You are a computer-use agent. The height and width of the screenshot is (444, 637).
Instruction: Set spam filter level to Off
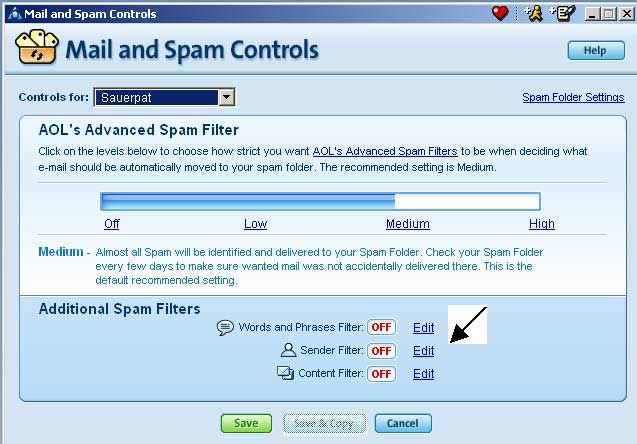point(112,224)
